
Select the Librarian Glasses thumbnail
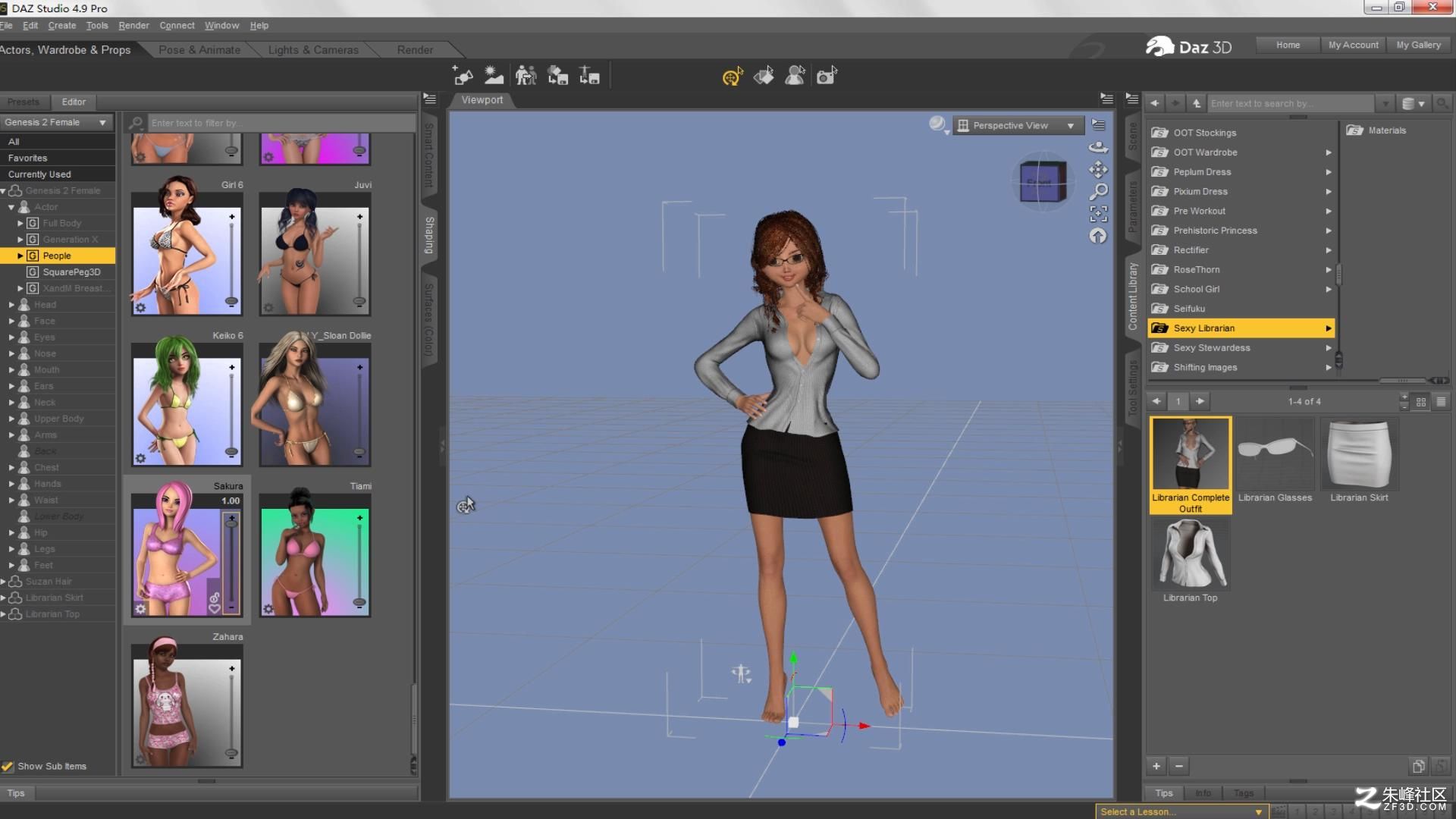[1275, 460]
